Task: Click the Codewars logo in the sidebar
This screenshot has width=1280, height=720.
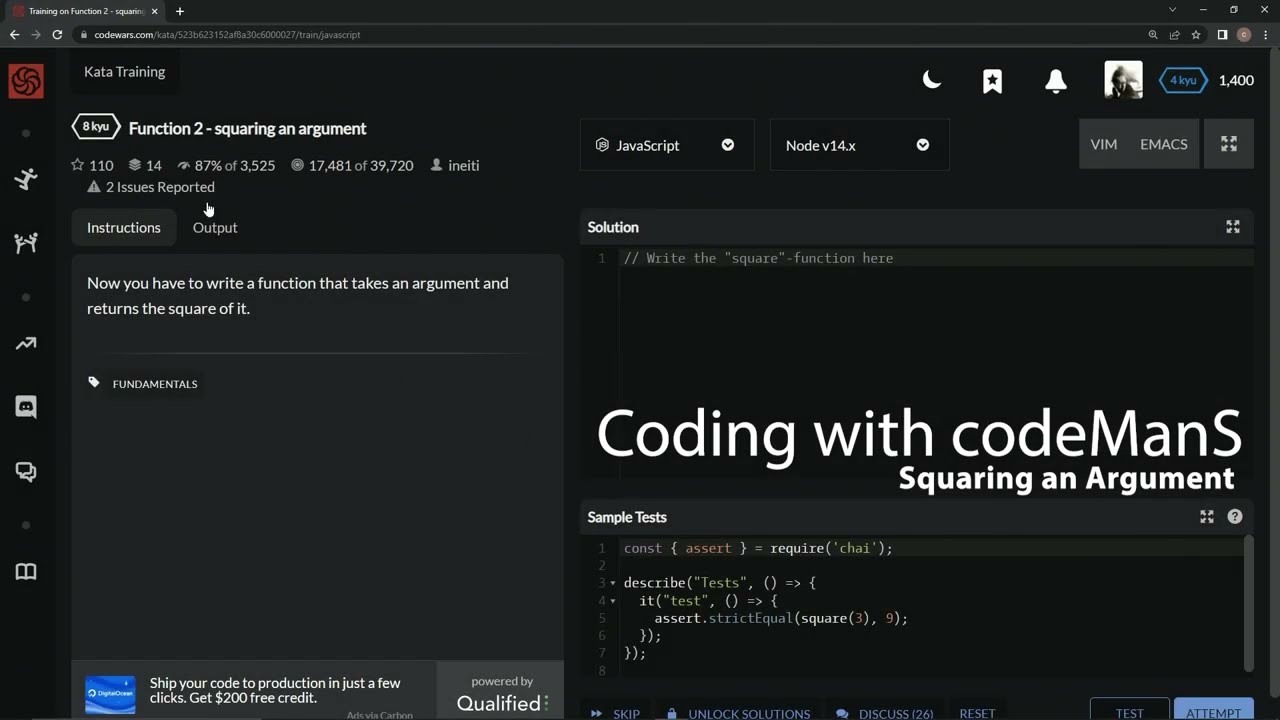Action: [26, 81]
